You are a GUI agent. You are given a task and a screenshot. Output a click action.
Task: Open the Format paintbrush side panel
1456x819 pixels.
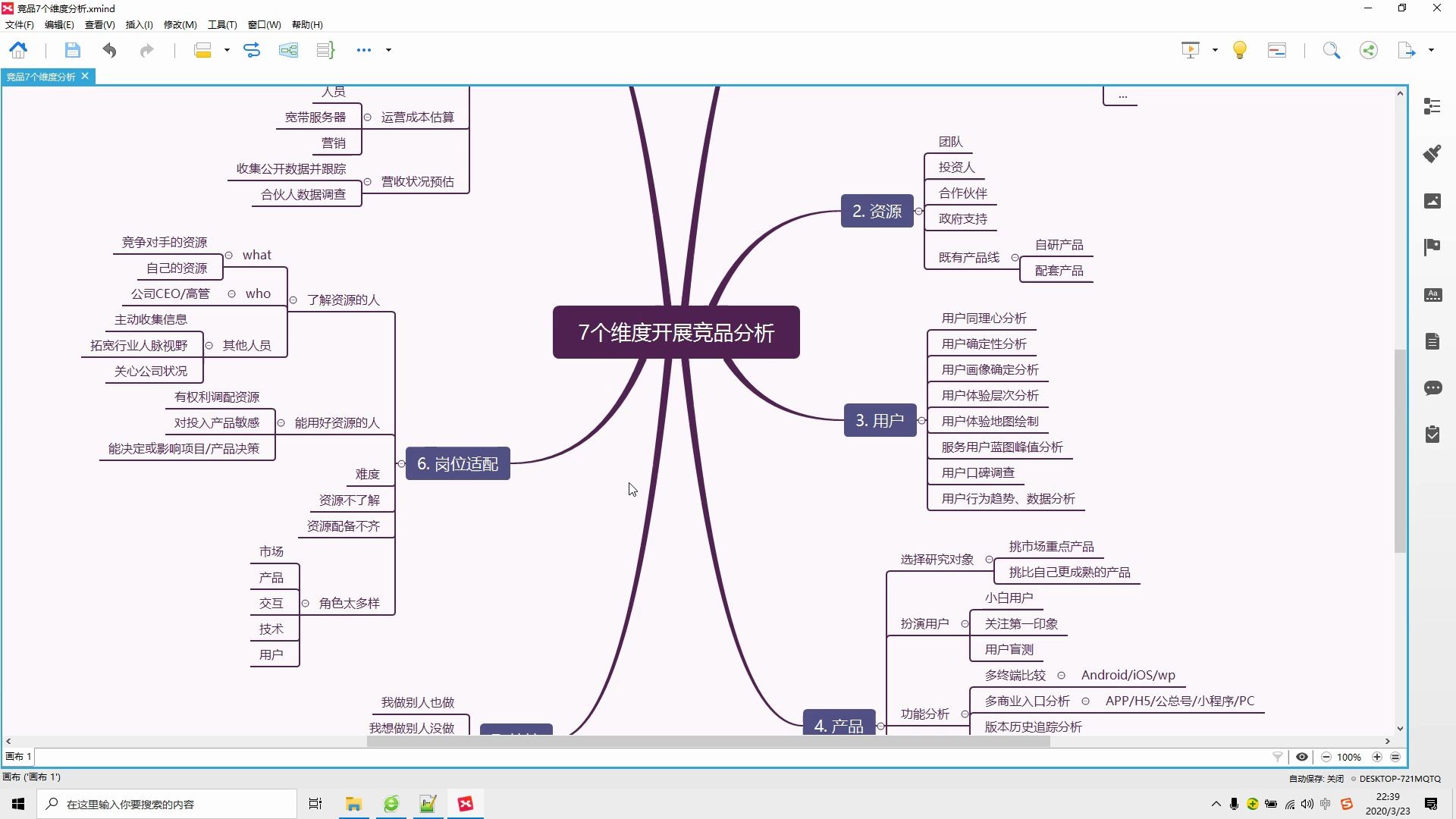[1432, 153]
